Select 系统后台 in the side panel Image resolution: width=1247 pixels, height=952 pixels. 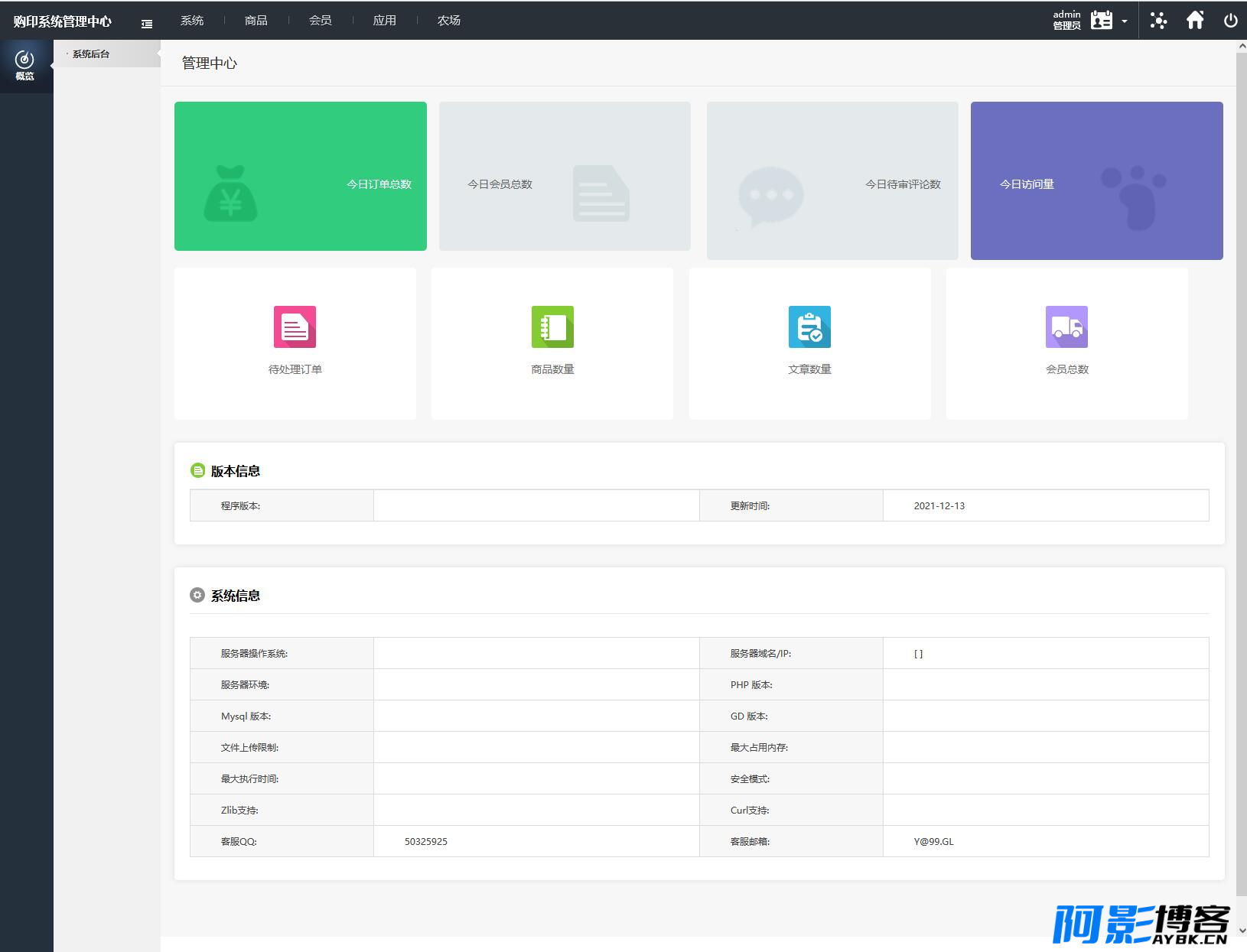coord(91,54)
